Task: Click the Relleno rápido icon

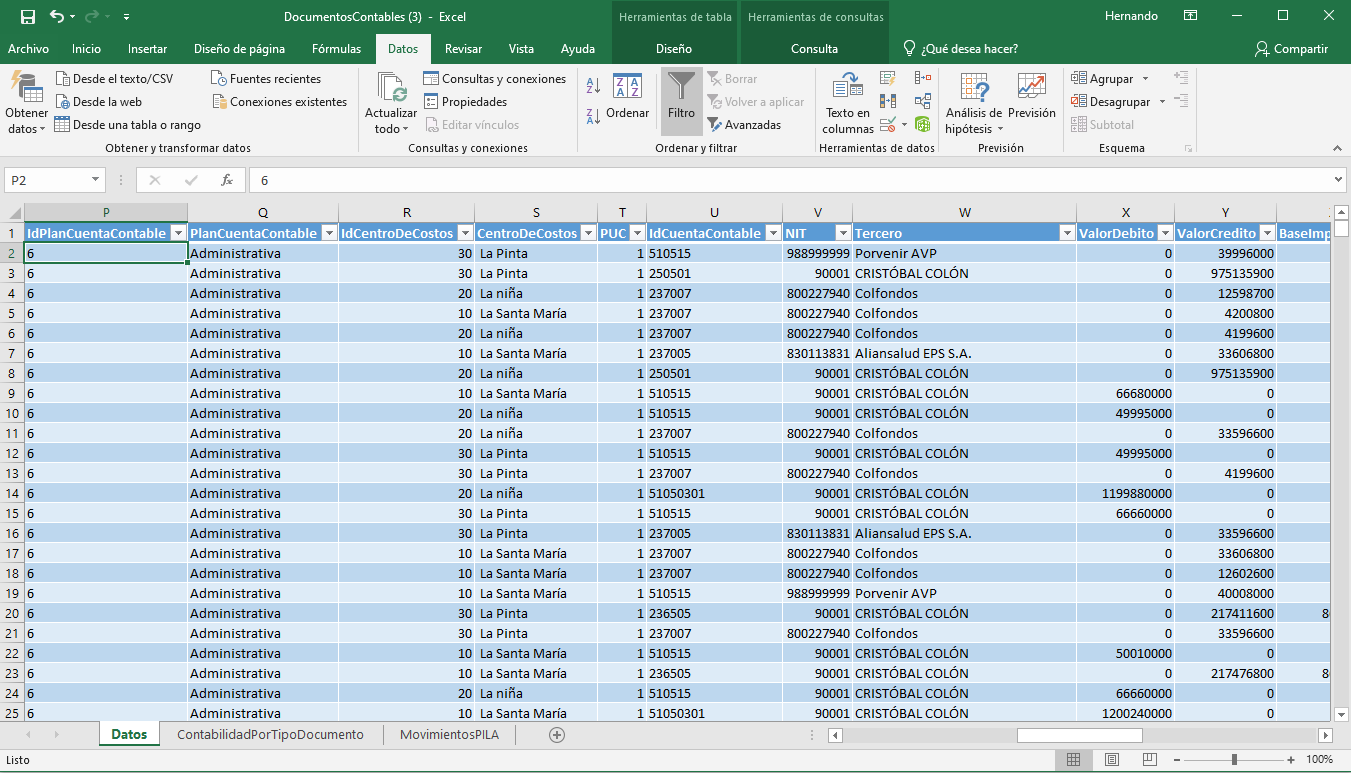Action: click(x=888, y=78)
